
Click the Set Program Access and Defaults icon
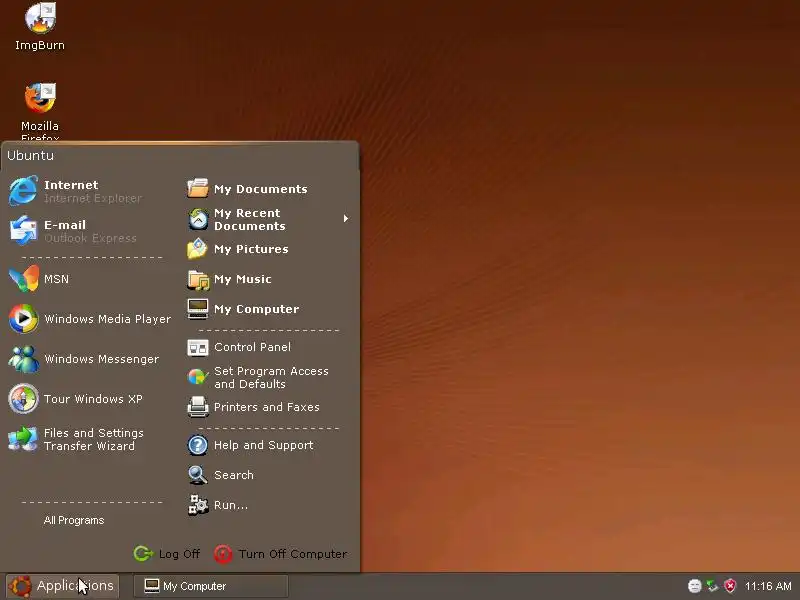coord(198,378)
